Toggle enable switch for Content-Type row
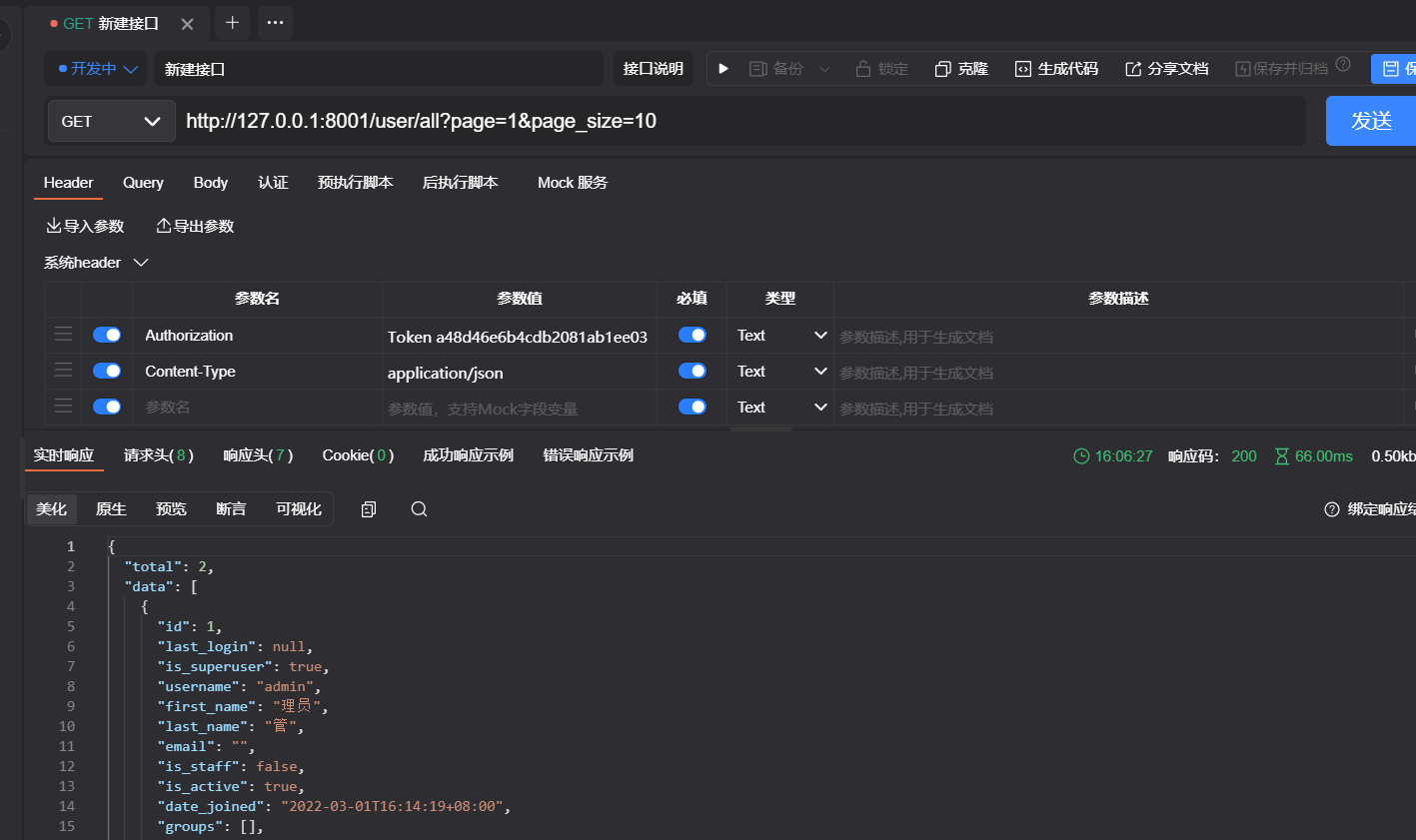 (107, 371)
